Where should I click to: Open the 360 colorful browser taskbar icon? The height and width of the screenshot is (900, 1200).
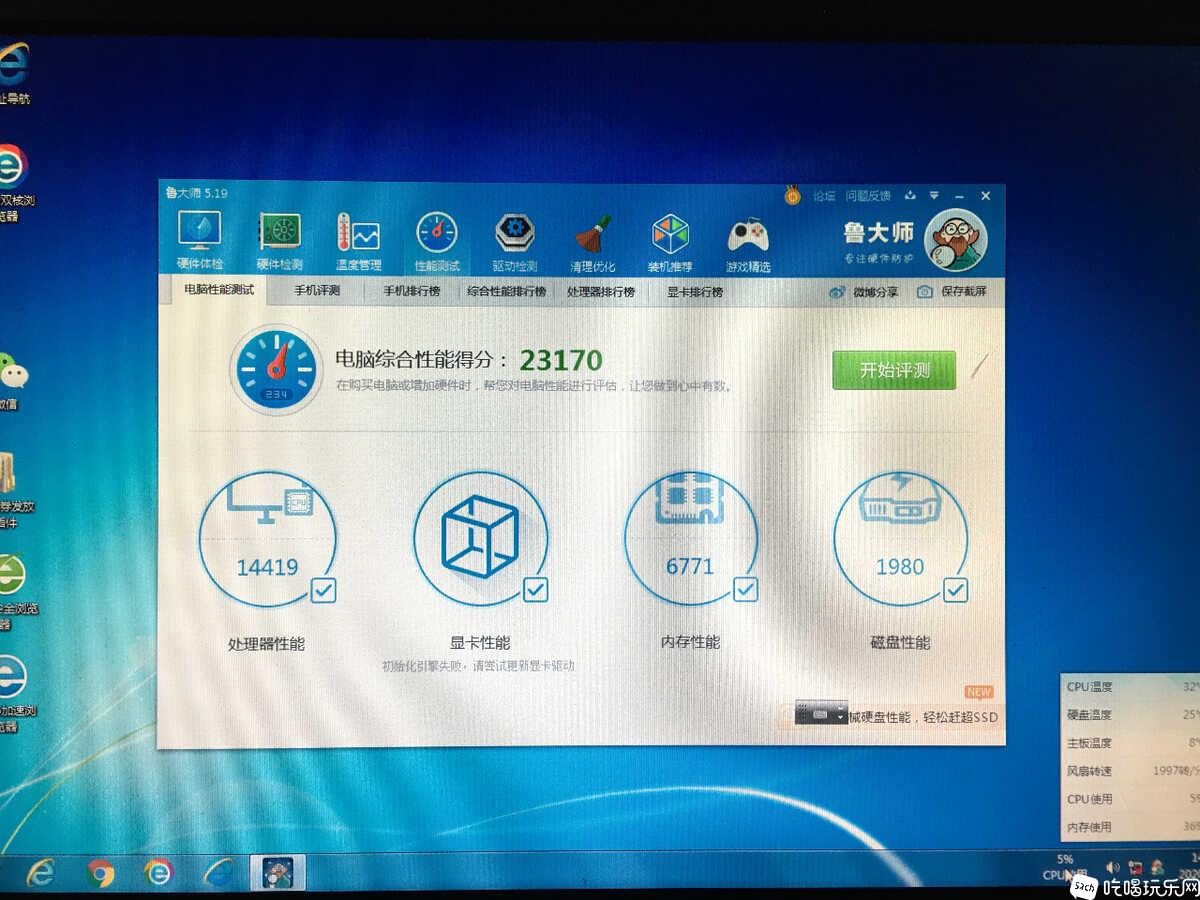[158, 873]
